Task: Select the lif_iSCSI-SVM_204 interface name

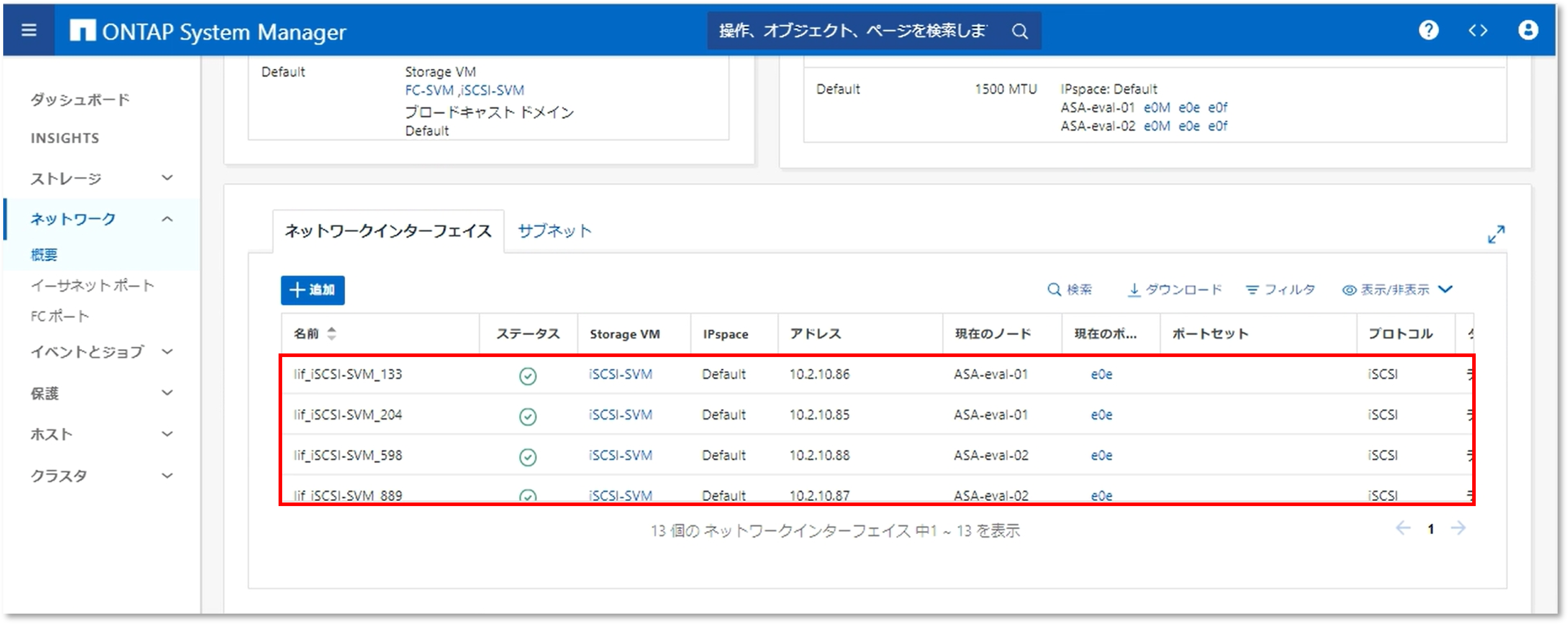Action: coord(348,415)
